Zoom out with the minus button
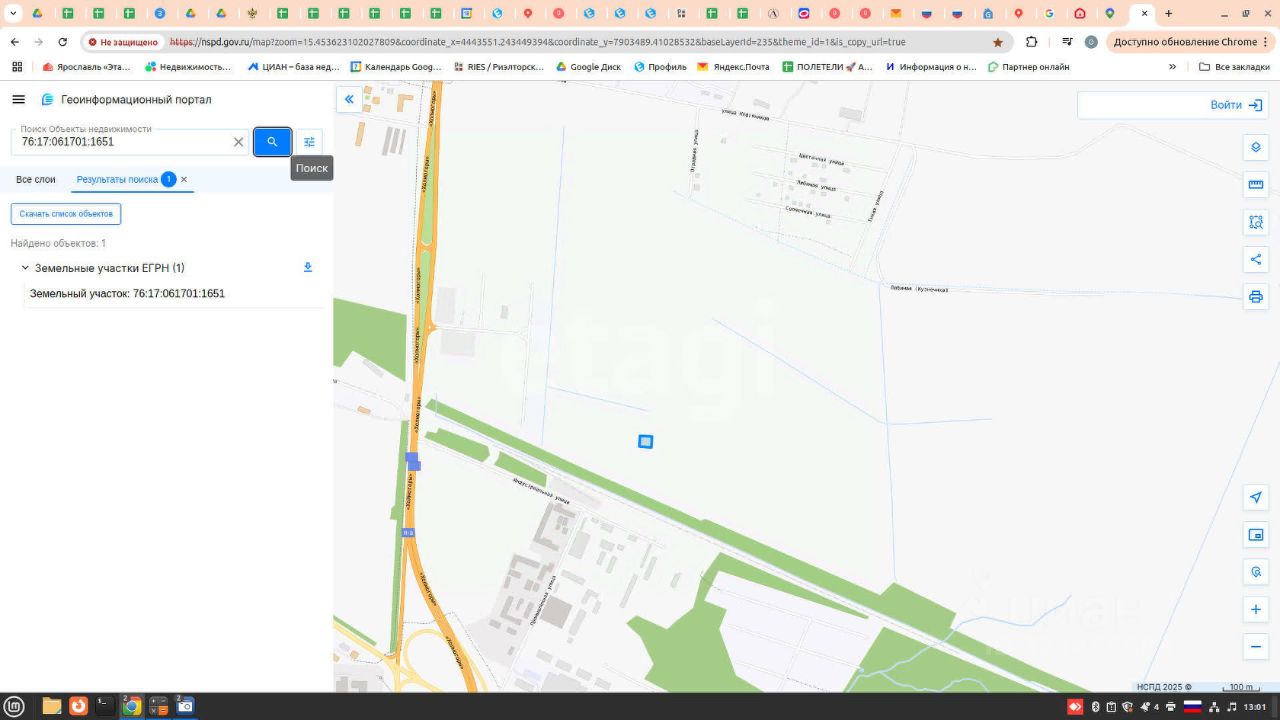The image size is (1280, 720). 1256,647
